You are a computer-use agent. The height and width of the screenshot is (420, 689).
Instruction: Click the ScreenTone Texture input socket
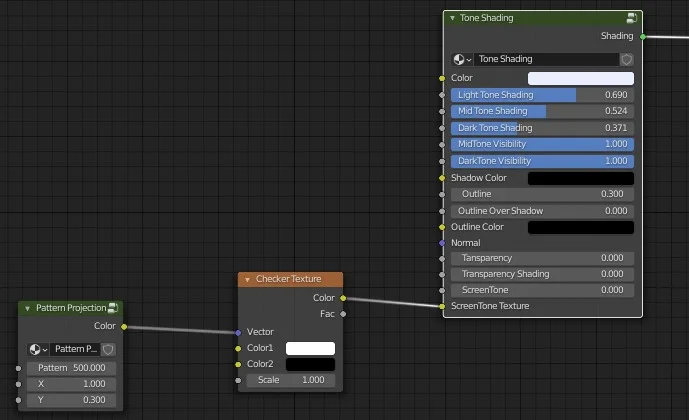pos(442,306)
